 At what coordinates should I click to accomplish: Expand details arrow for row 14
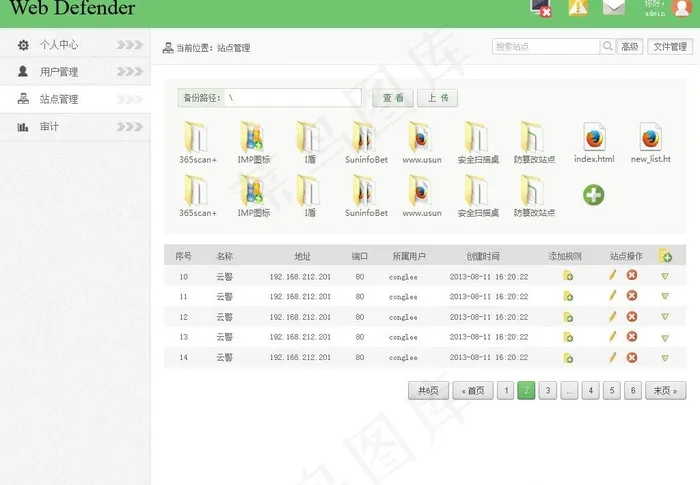tap(665, 358)
